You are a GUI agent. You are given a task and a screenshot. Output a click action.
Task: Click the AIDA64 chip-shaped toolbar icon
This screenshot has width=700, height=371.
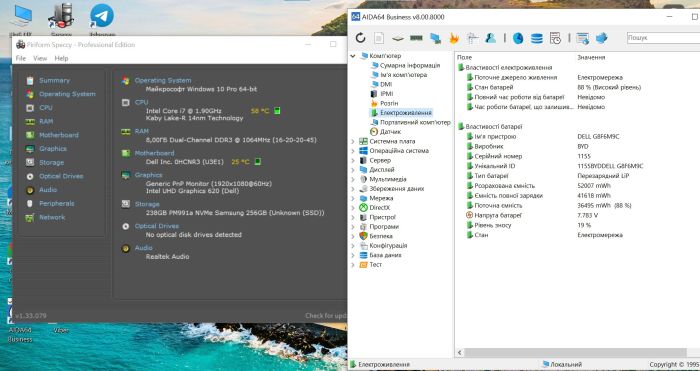click(x=397, y=39)
